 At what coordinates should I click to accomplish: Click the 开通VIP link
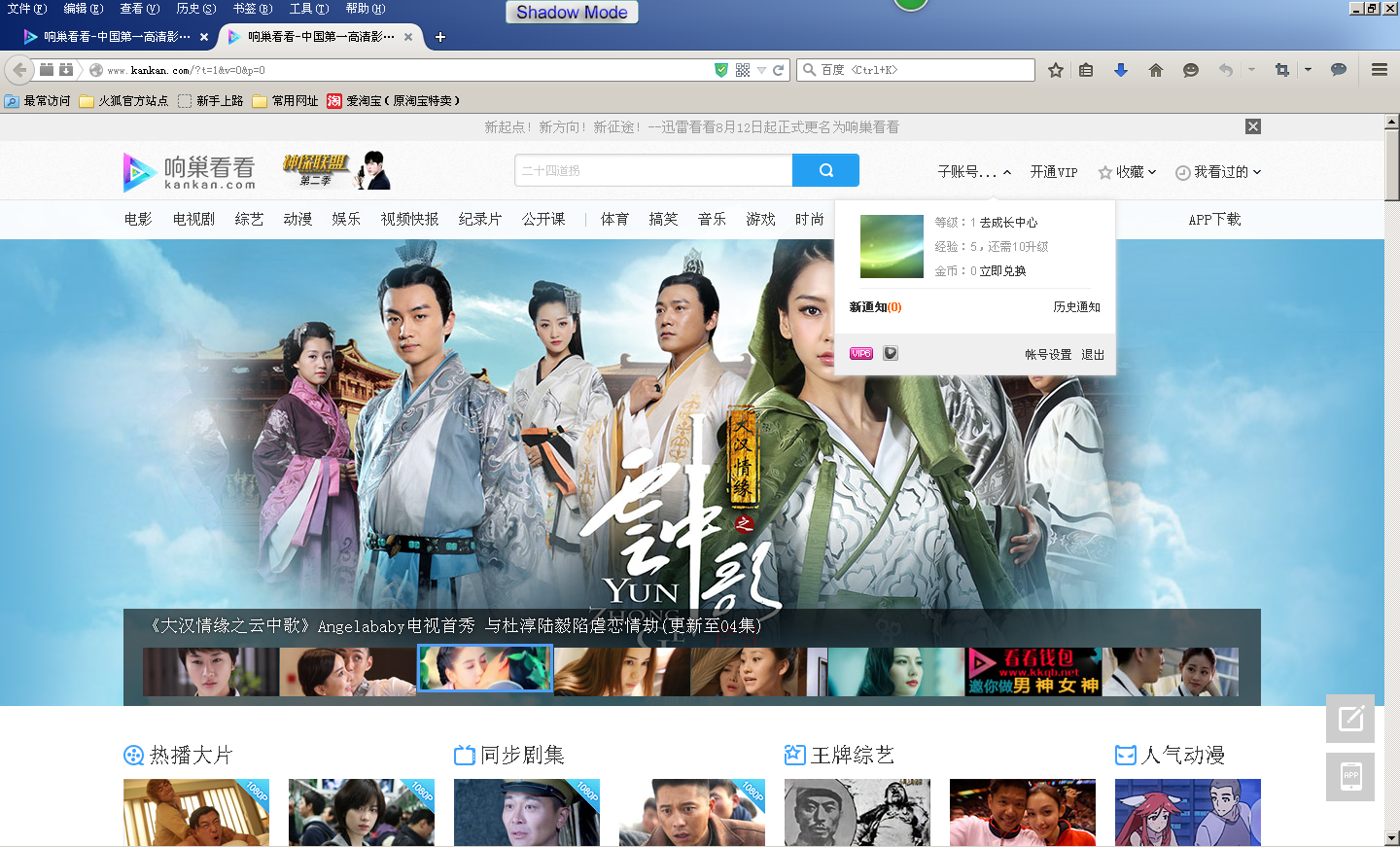[1054, 172]
